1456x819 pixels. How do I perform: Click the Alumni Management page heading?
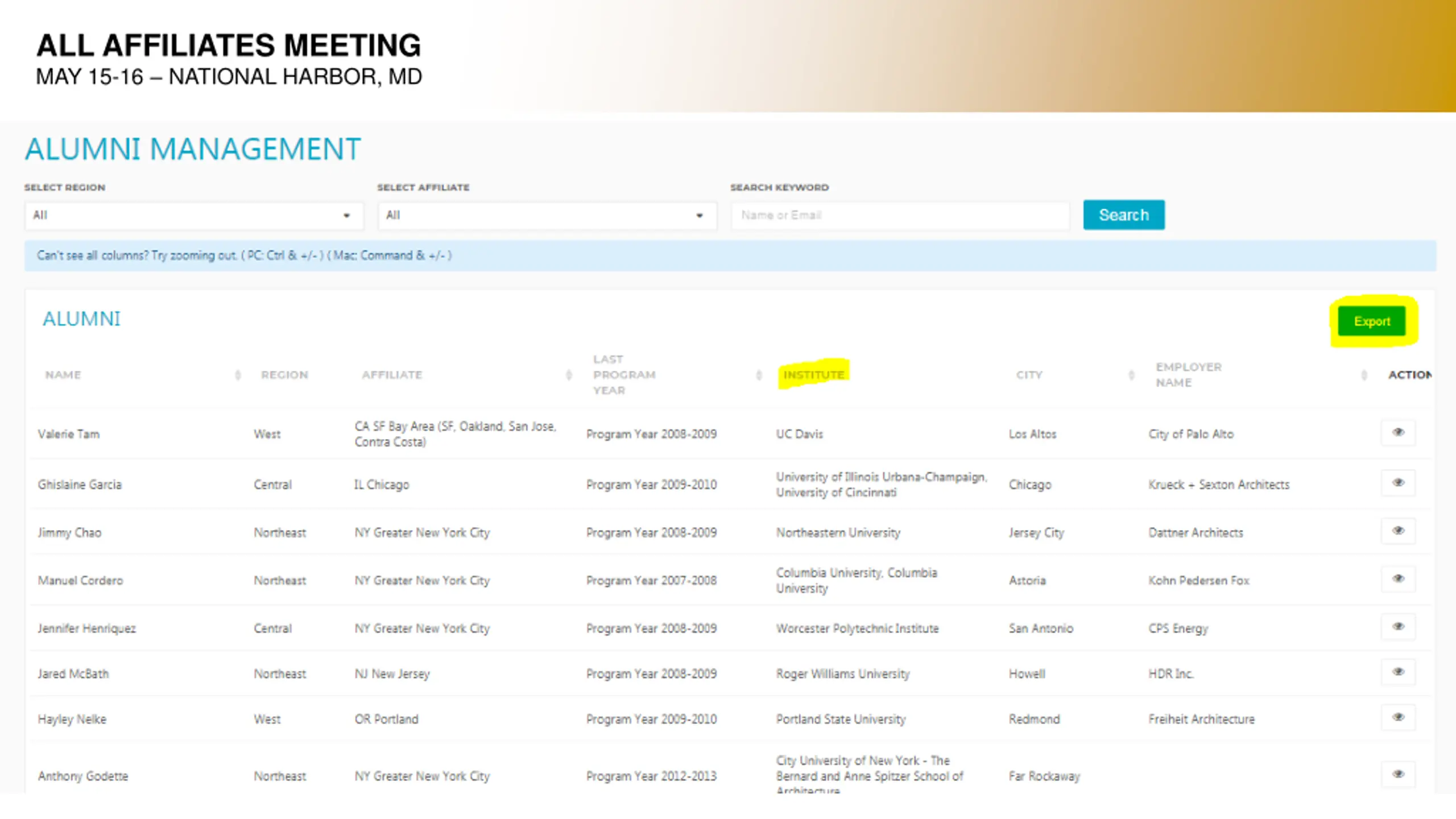click(193, 149)
